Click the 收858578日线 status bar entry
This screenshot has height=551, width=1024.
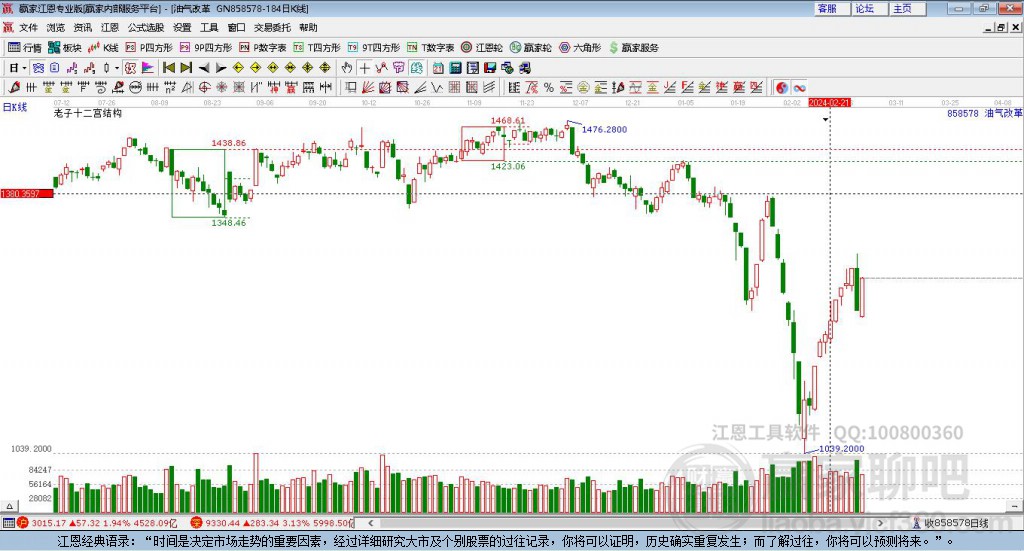click(x=950, y=523)
